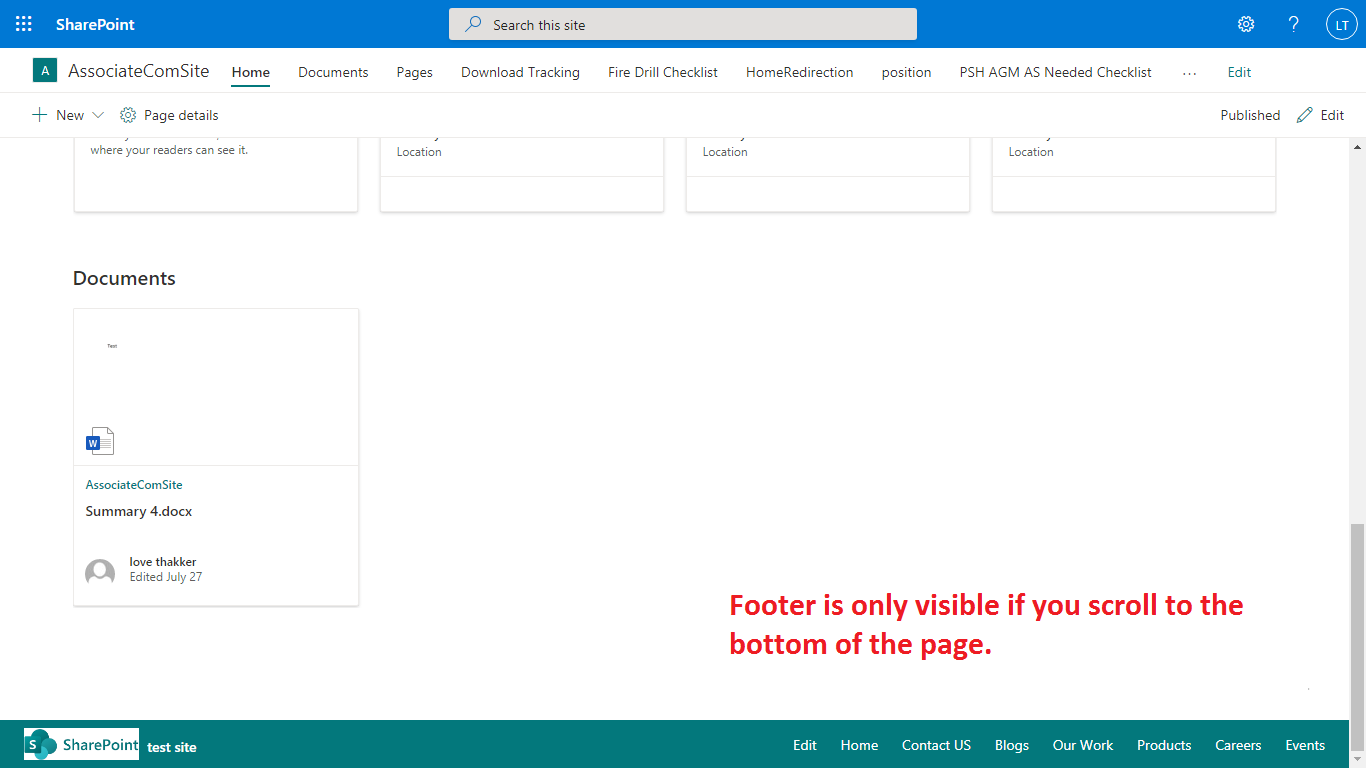The image size is (1366, 768).
Task: Navigate to Download Tracking
Action: point(520,72)
